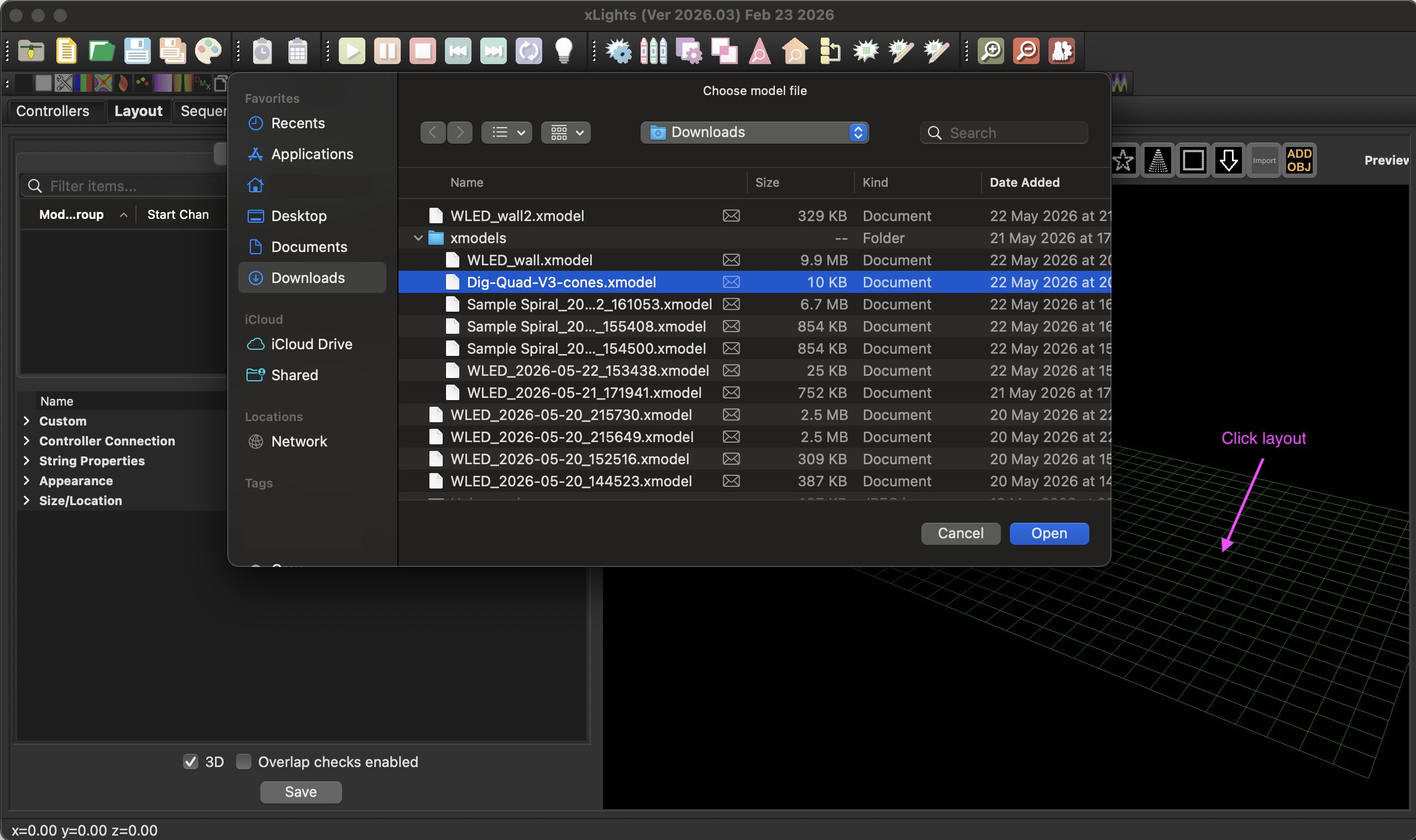The image size is (1416, 840).
Task: Toggle the light bulb output icon
Action: click(564, 51)
